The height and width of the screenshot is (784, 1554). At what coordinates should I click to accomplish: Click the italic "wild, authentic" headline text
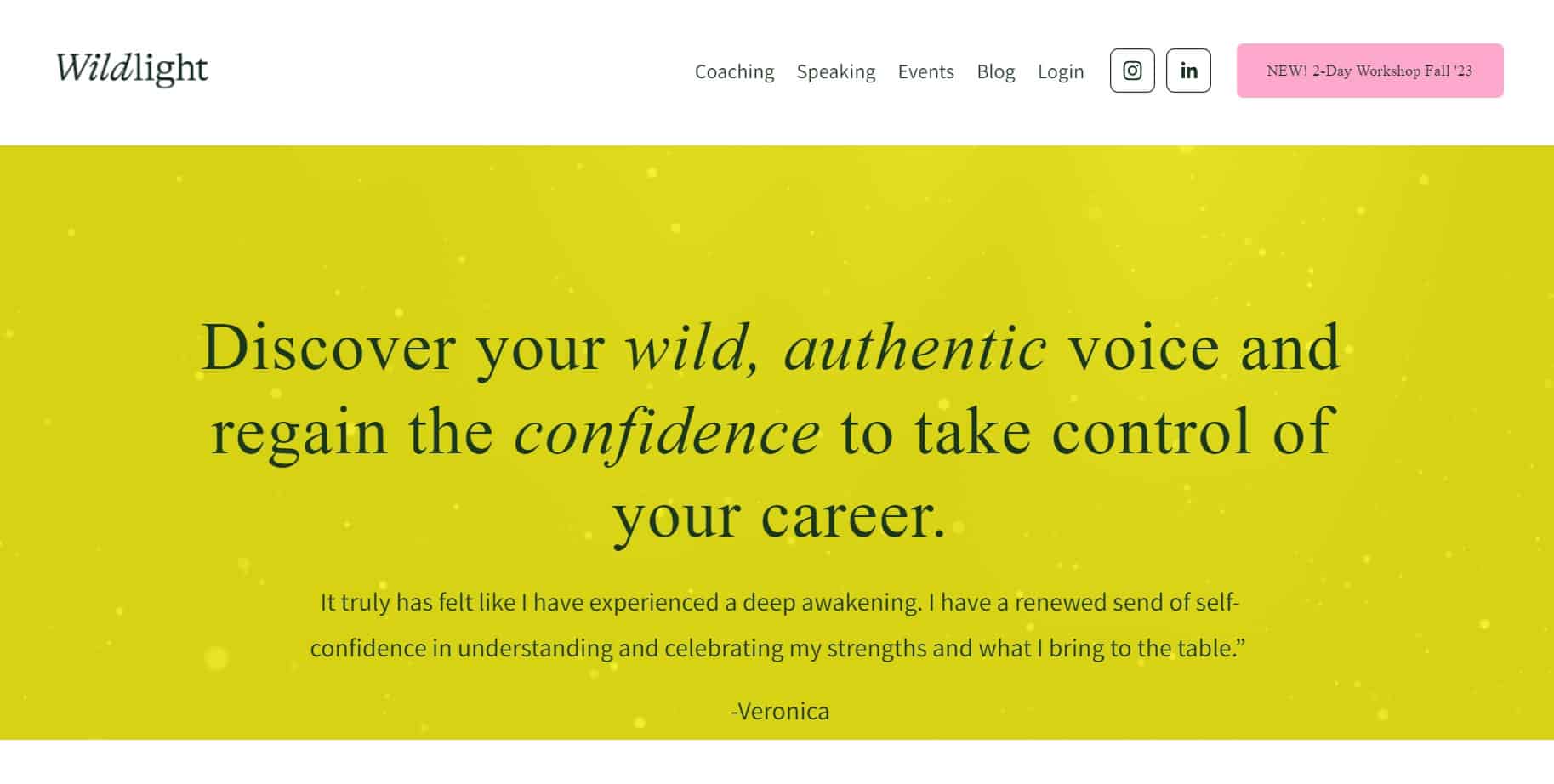[834, 349]
